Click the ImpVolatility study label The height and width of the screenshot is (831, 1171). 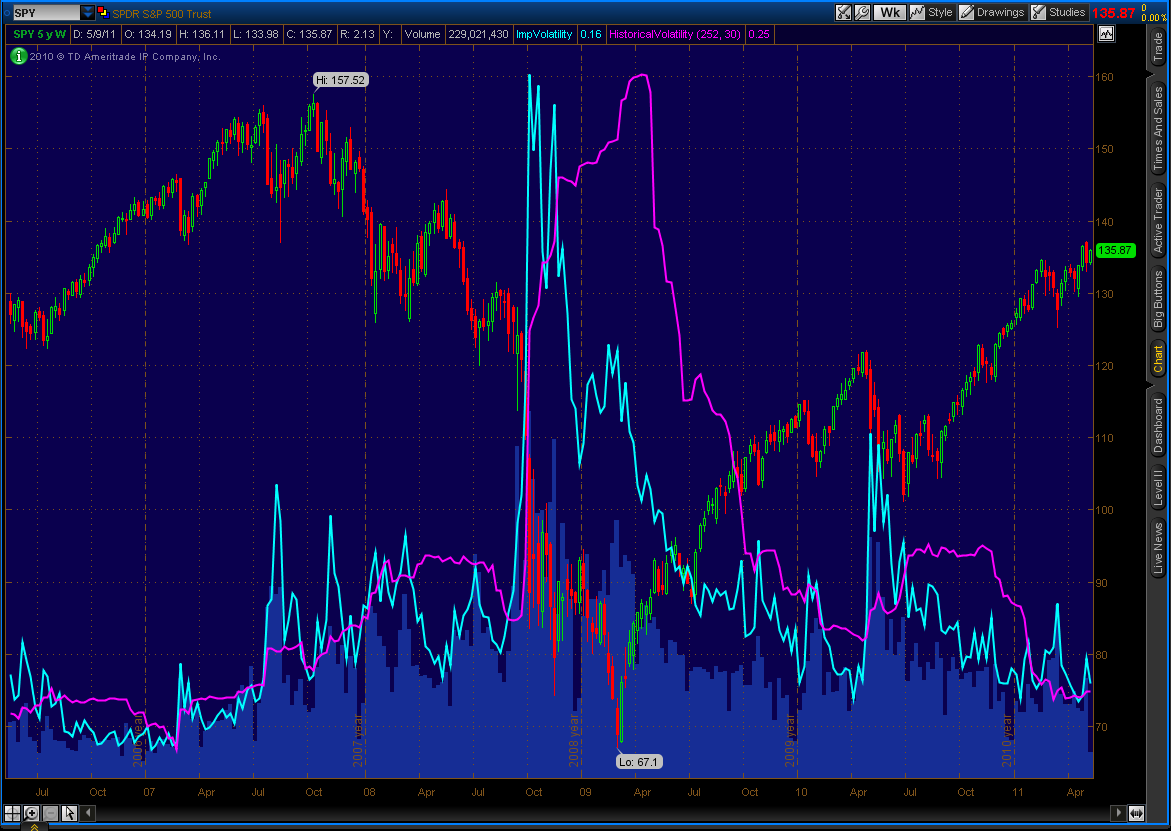[544, 34]
